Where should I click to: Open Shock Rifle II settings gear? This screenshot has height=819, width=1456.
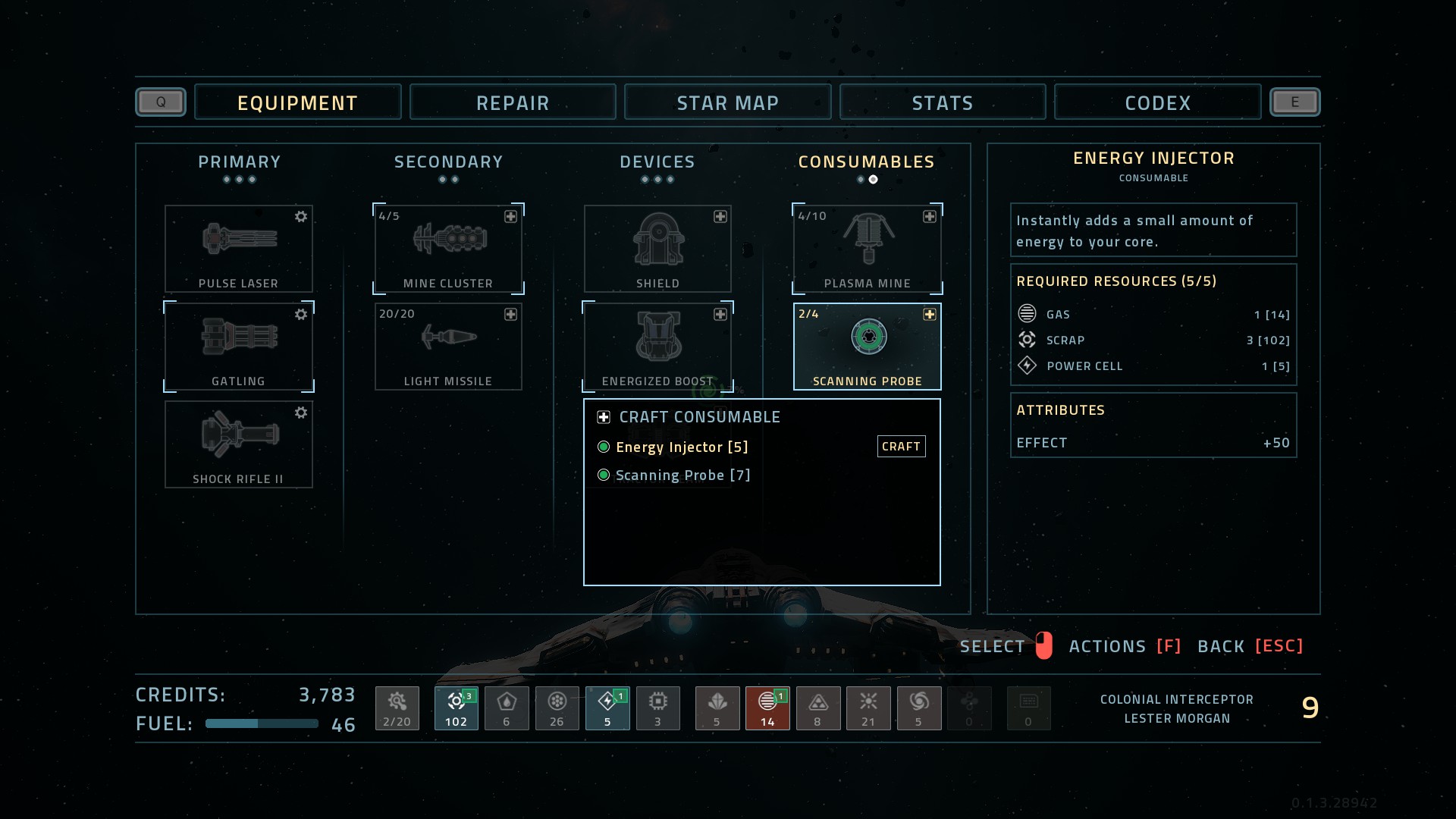[301, 413]
